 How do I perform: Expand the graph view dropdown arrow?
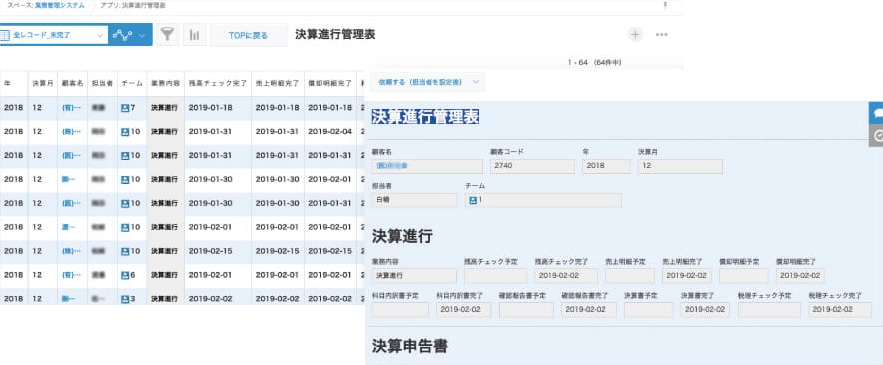[x=142, y=35]
